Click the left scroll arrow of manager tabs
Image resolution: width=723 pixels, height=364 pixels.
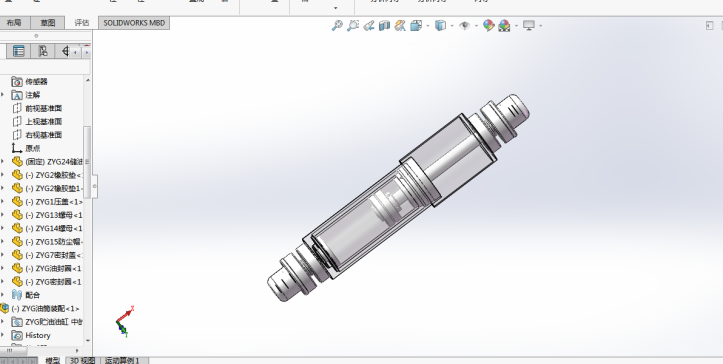pyautogui.click(x=75, y=53)
